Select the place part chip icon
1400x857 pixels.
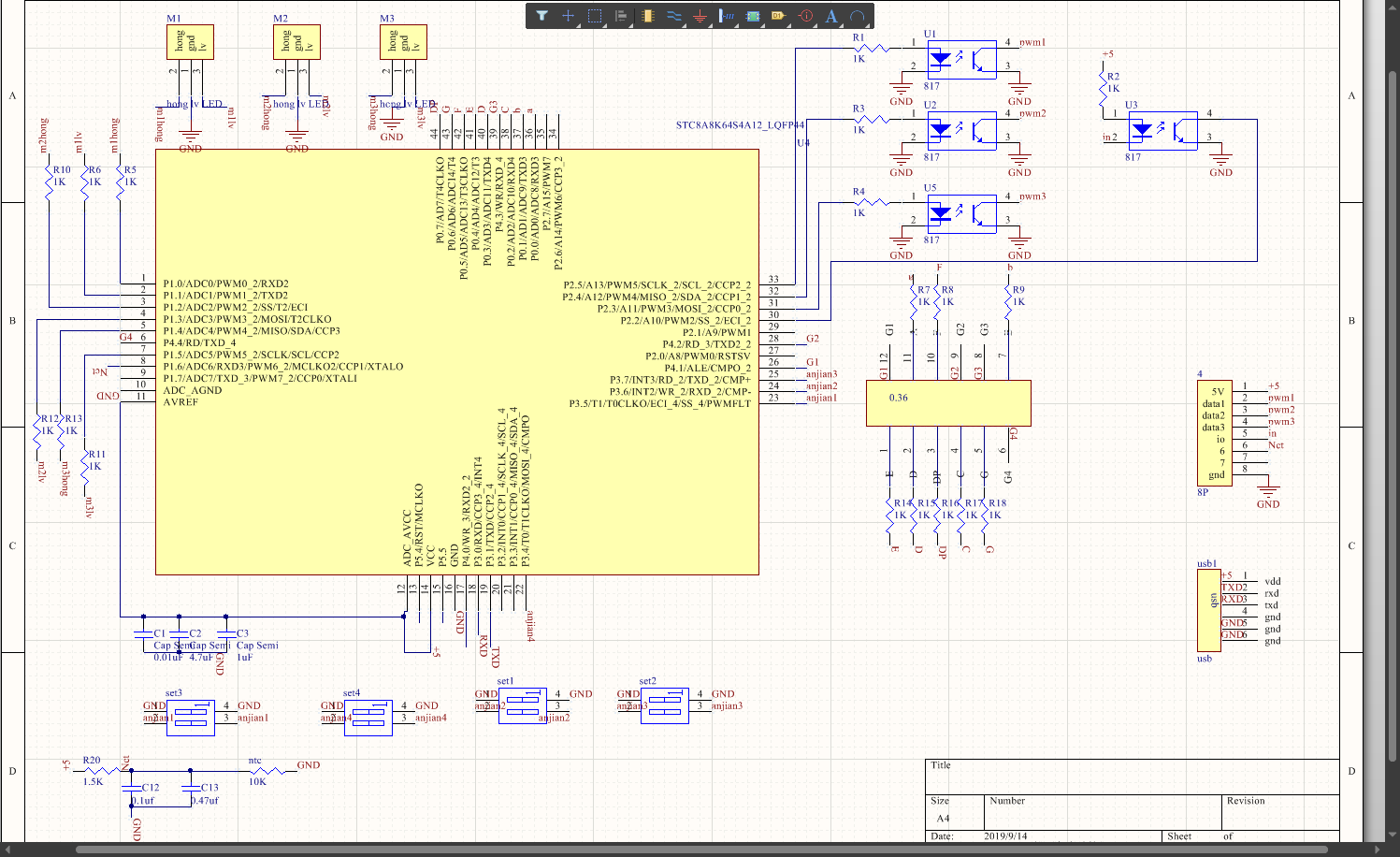[x=647, y=16]
